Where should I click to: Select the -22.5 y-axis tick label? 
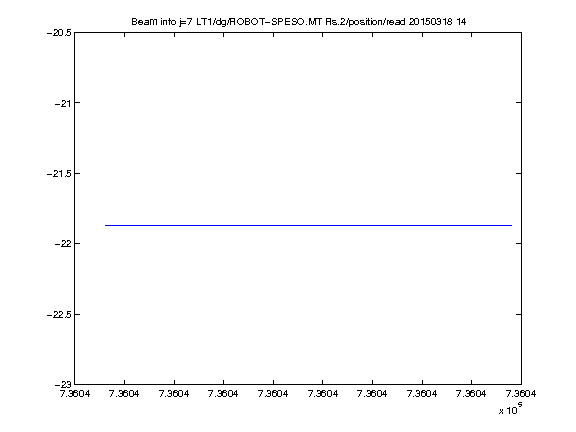[59, 315]
